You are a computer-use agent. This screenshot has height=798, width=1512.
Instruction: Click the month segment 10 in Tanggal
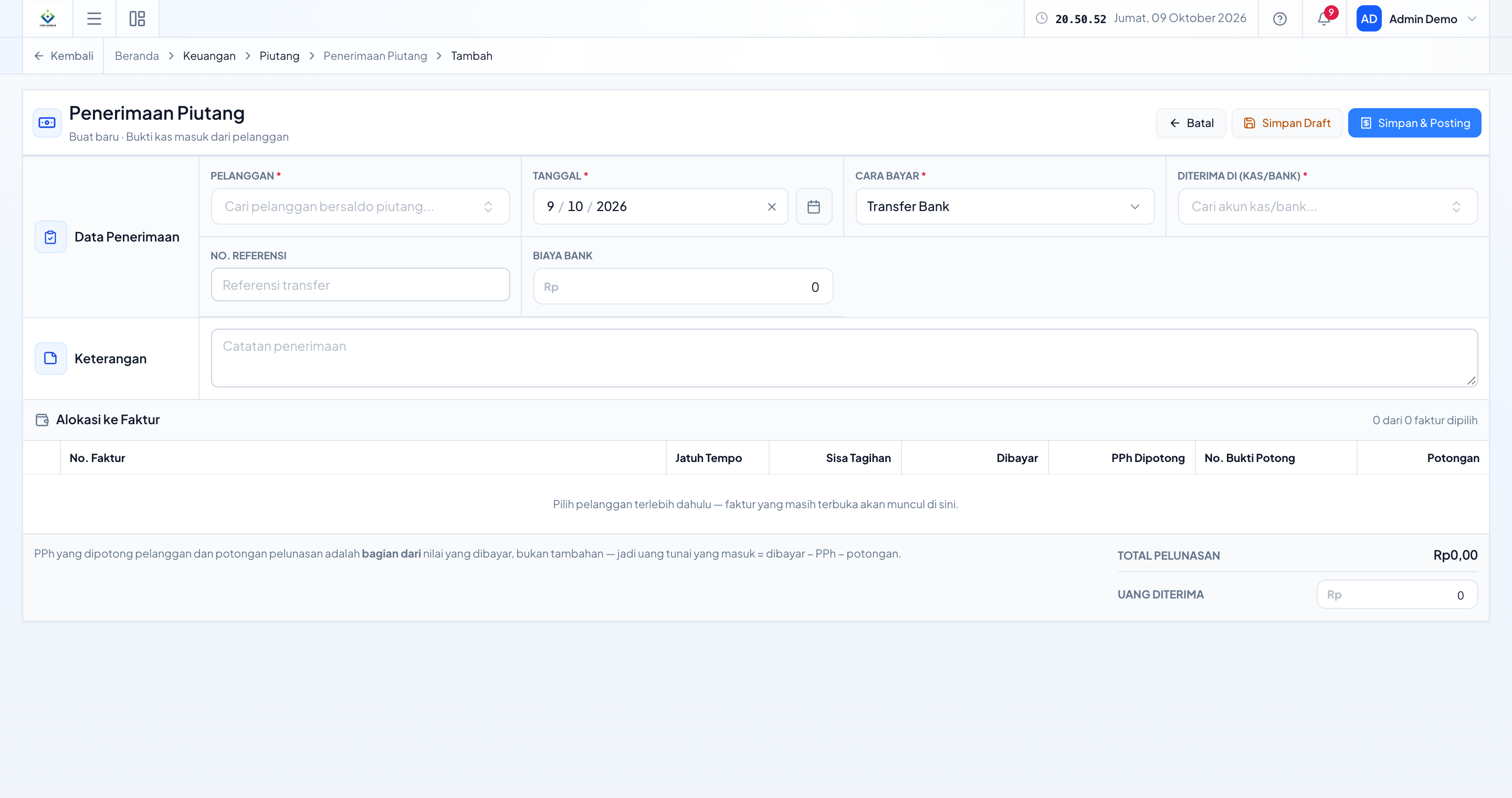coord(575,206)
